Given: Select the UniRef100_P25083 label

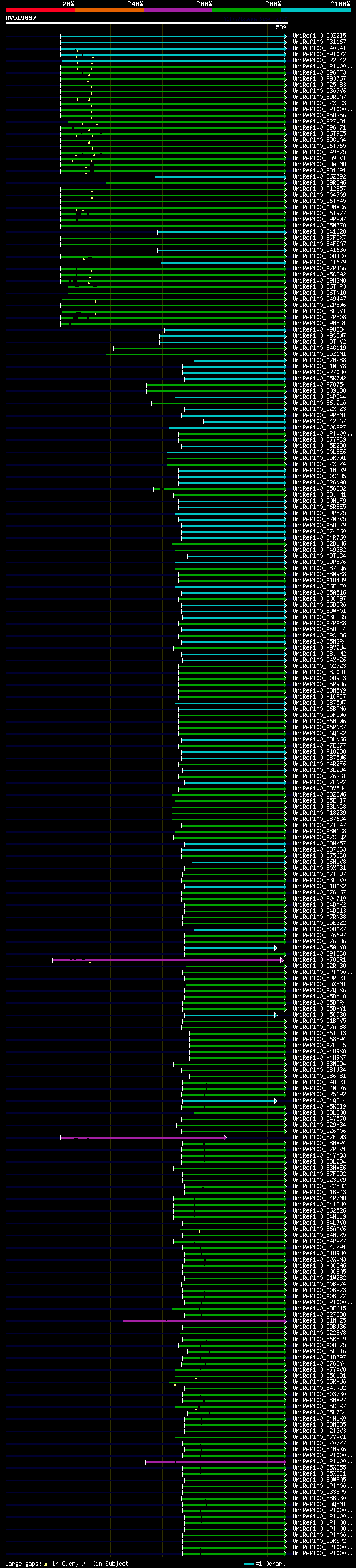Looking at the screenshot, I should point(319,85).
